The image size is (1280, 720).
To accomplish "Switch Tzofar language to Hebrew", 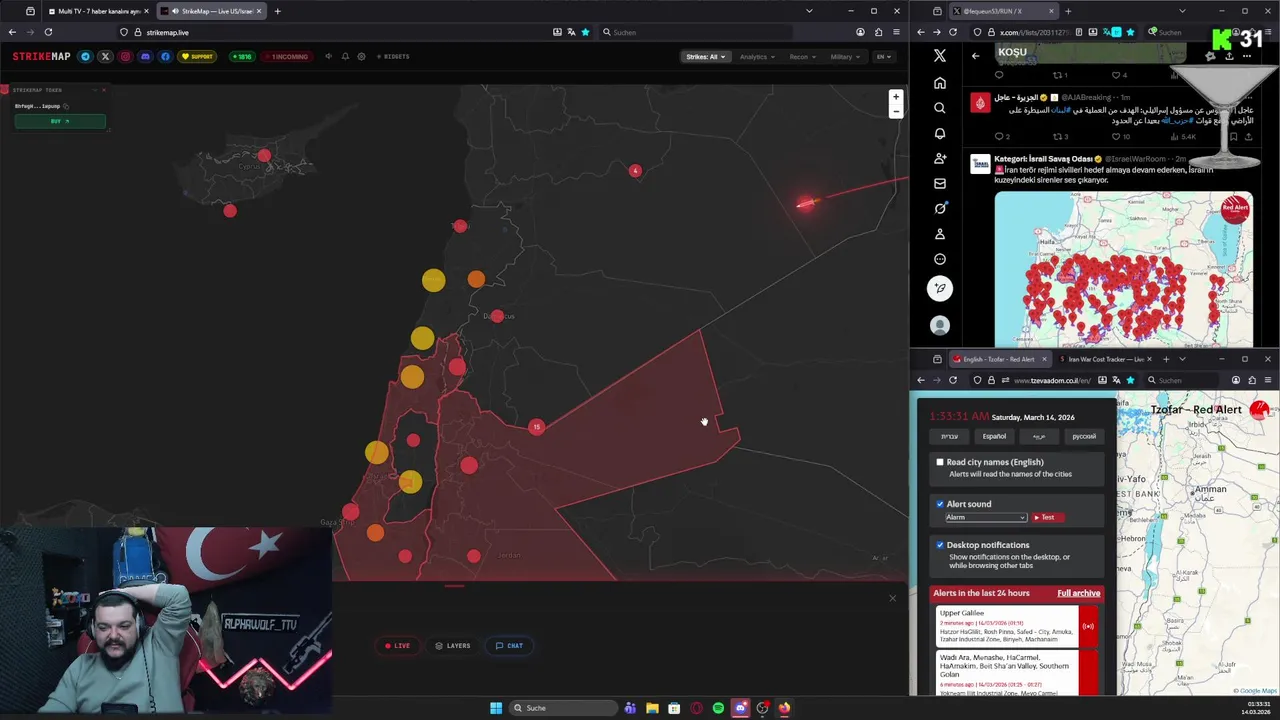I will coord(949,436).
